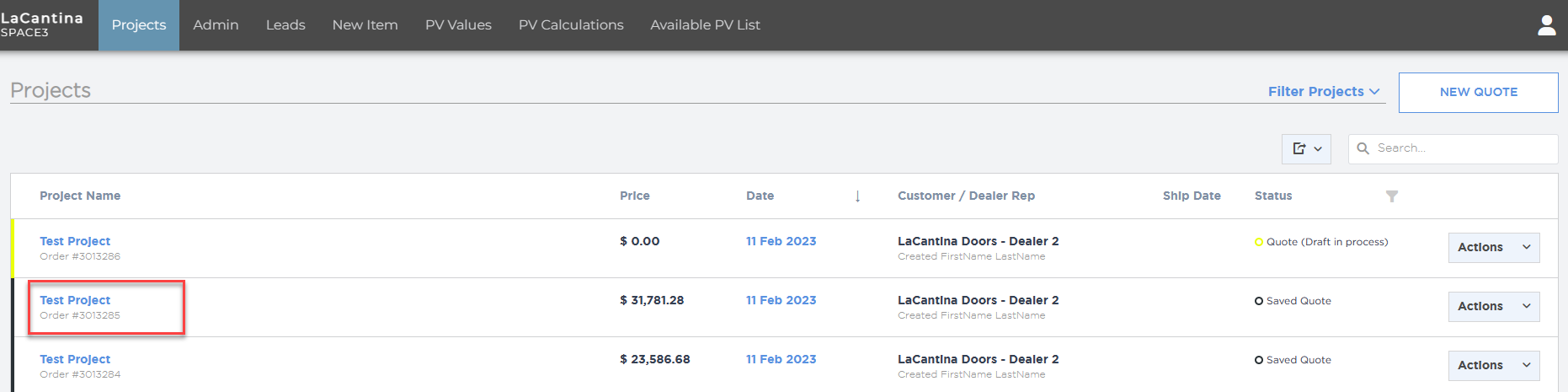Open Test Project link for order #3013285
The width and height of the screenshot is (1568, 392).
pos(75,300)
